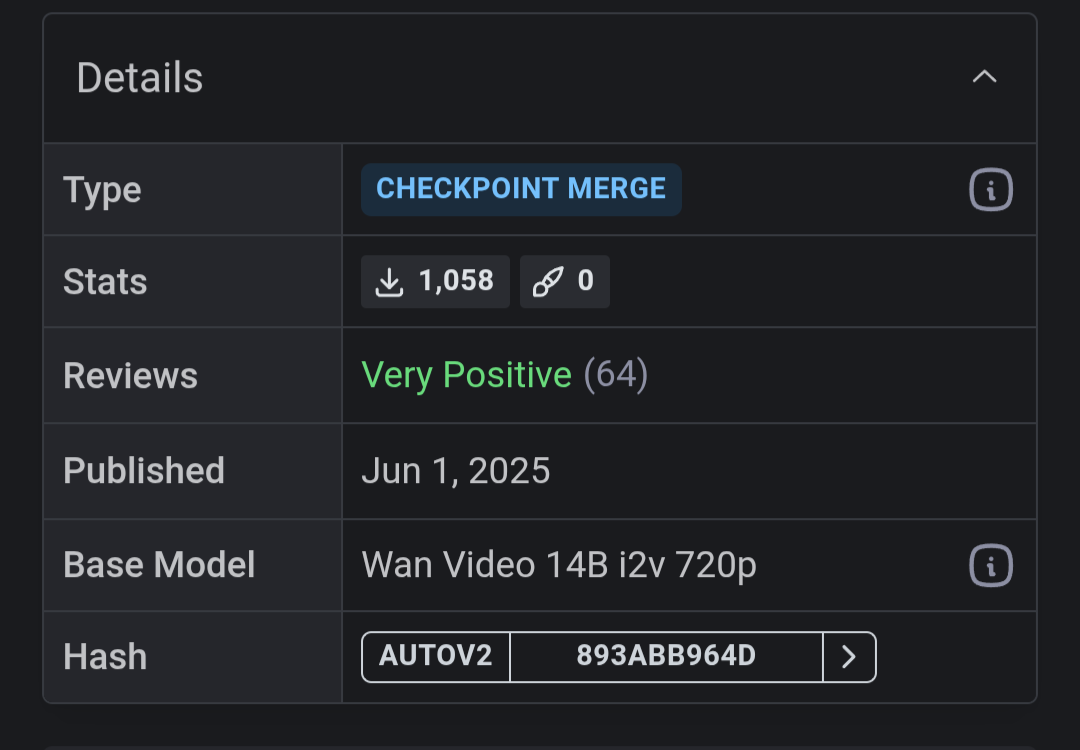This screenshot has height=750, width=1080.
Task: Click the Hash row label
Action: coord(105,657)
